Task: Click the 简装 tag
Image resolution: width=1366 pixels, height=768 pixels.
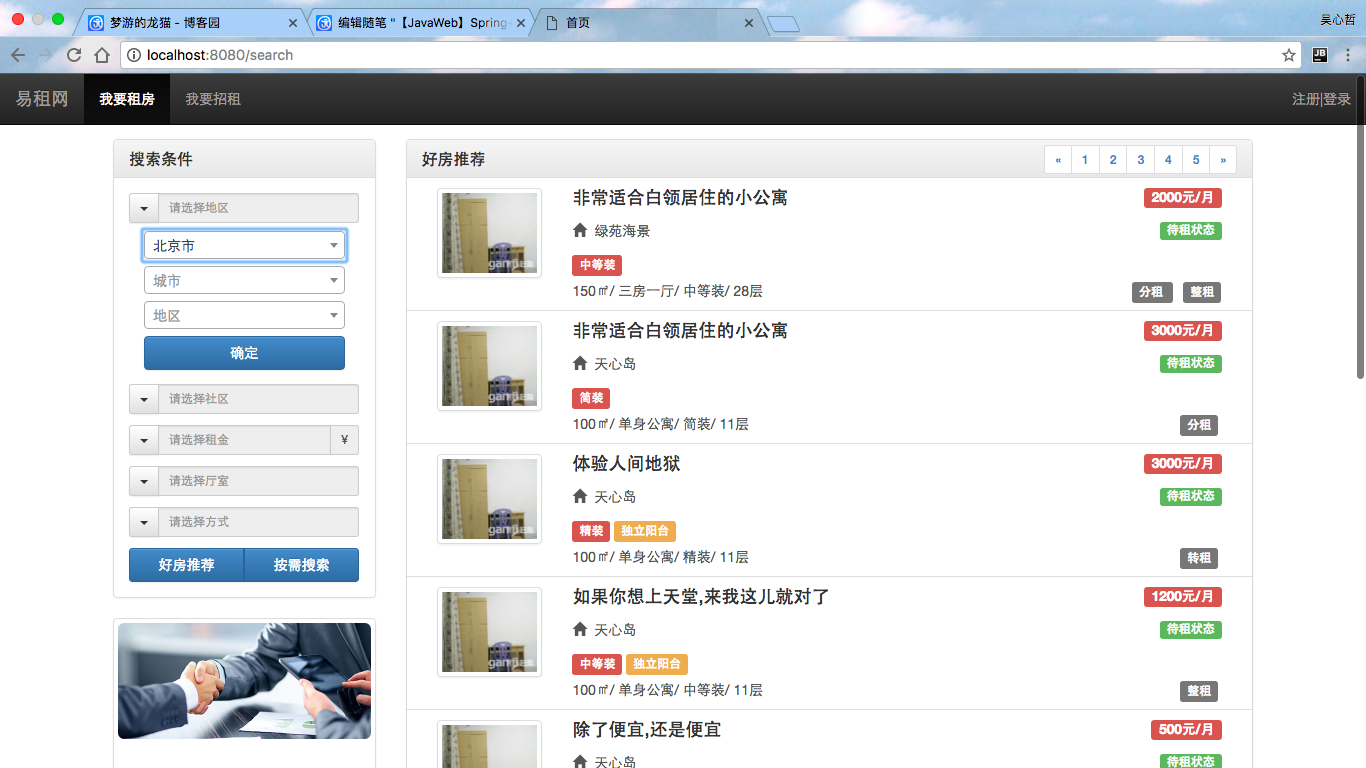Action: tap(591, 398)
